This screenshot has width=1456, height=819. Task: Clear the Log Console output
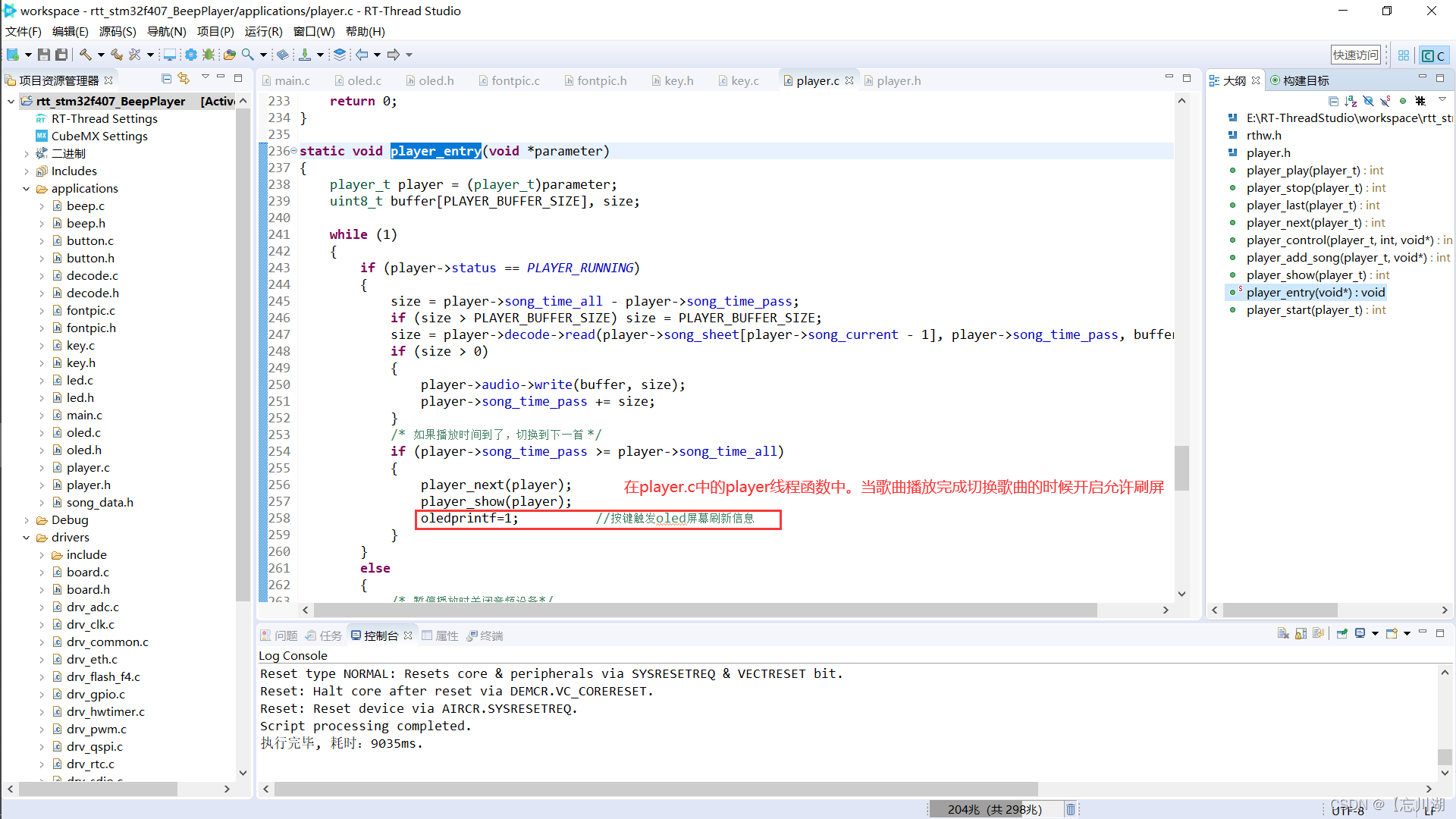click(1283, 634)
